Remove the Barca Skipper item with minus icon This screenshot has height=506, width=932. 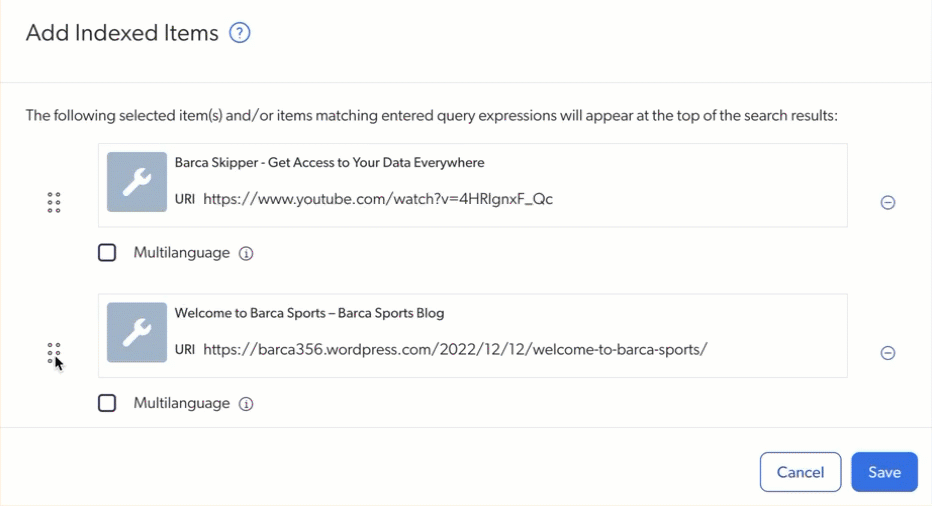[x=887, y=202]
